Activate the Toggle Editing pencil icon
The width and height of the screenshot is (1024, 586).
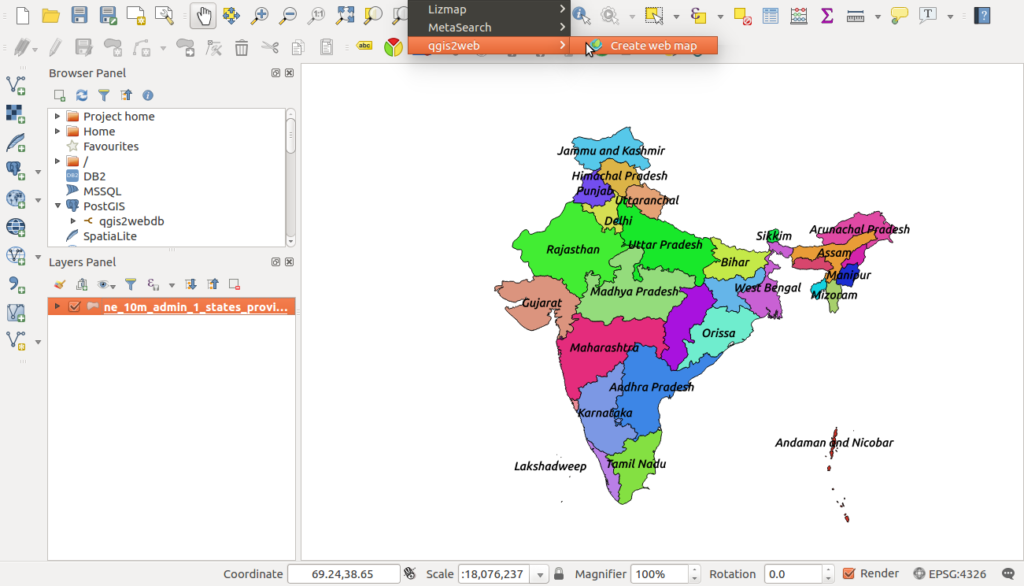coord(55,45)
